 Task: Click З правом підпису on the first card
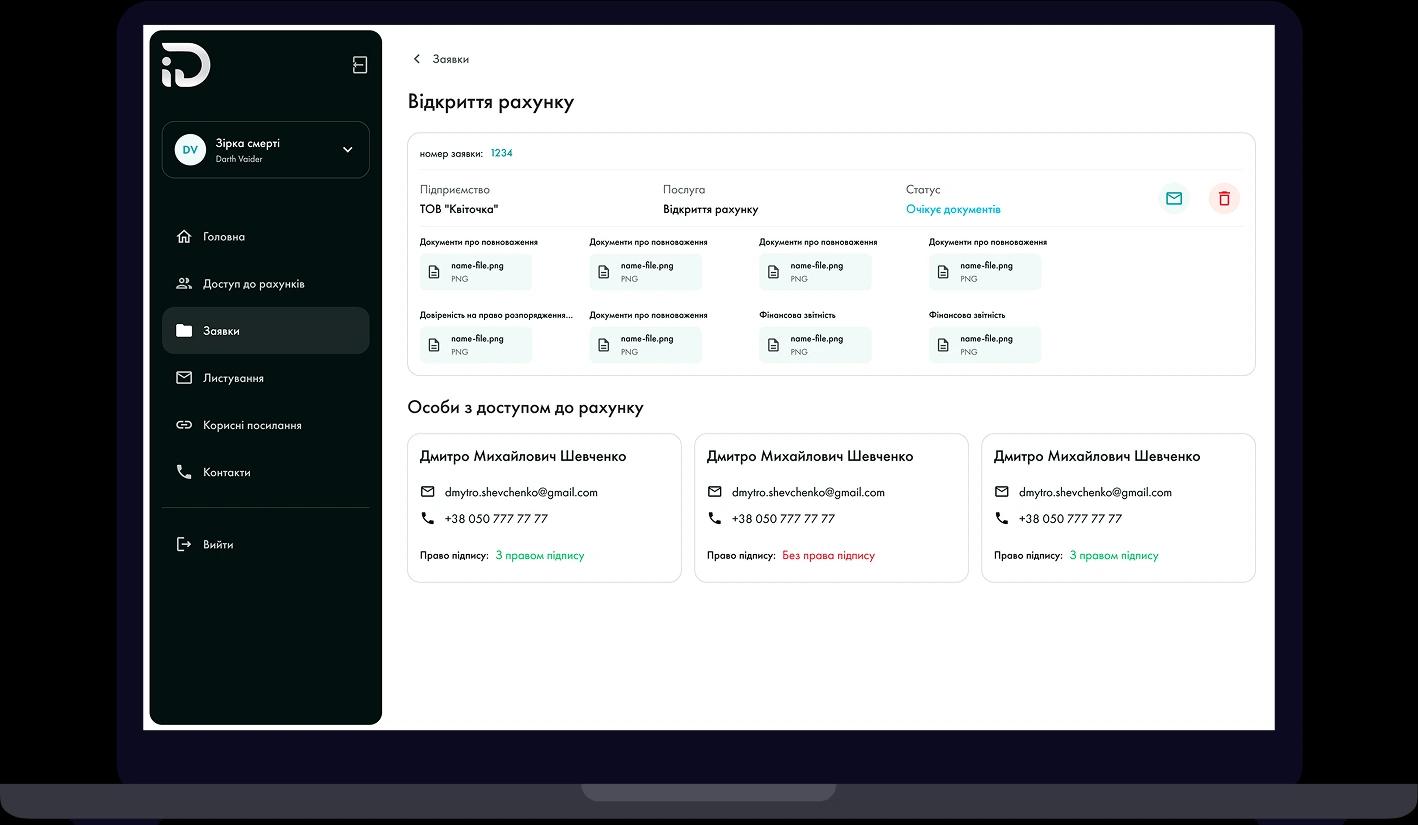click(540, 555)
